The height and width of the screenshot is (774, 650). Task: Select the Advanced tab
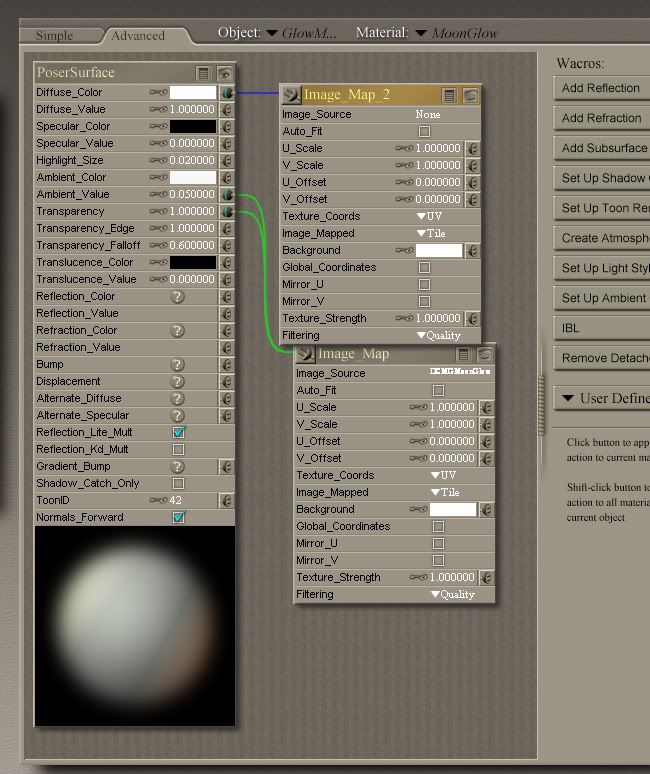coord(138,35)
